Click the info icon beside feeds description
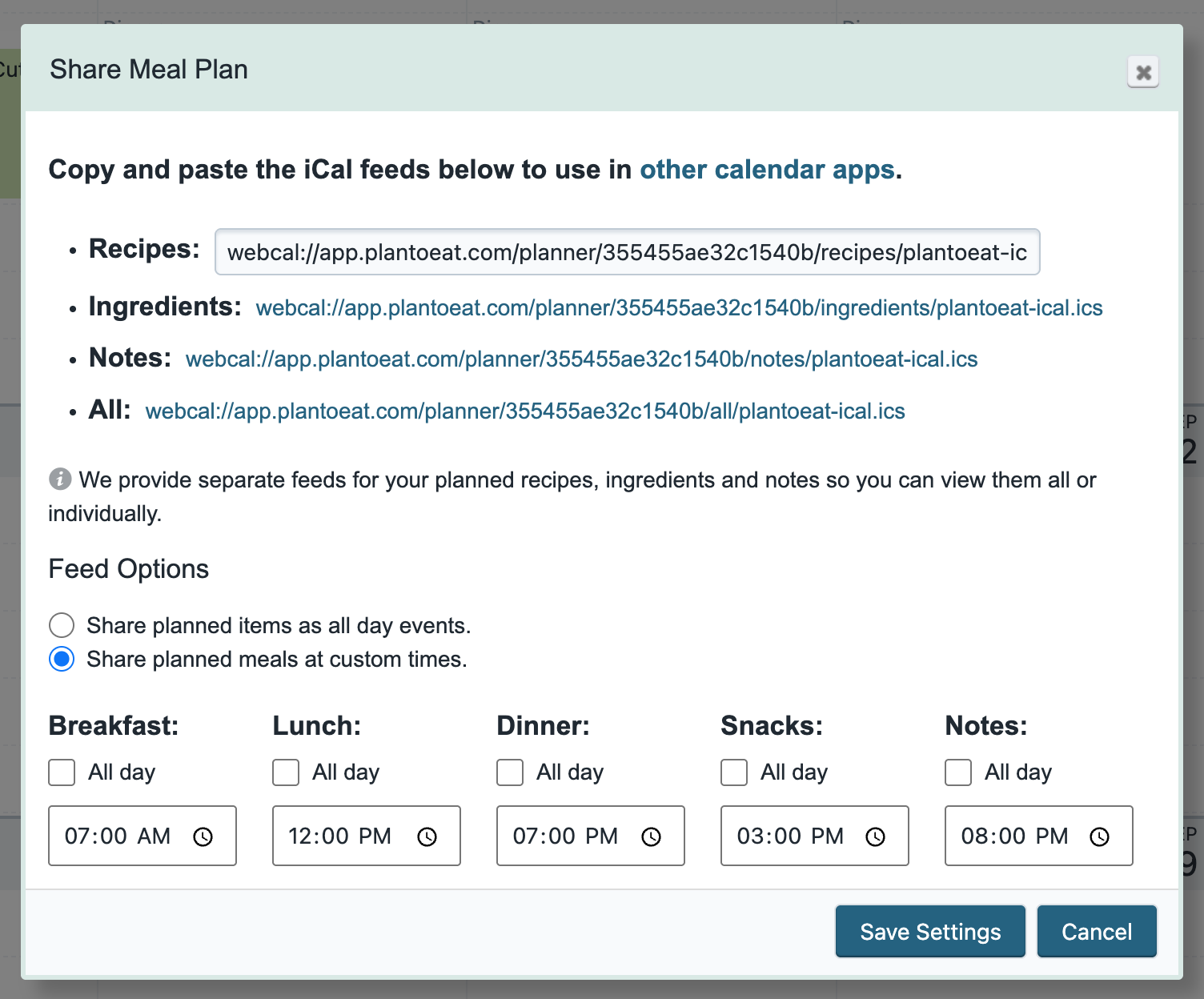This screenshot has height=999, width=1204. [x=60, y=479]
